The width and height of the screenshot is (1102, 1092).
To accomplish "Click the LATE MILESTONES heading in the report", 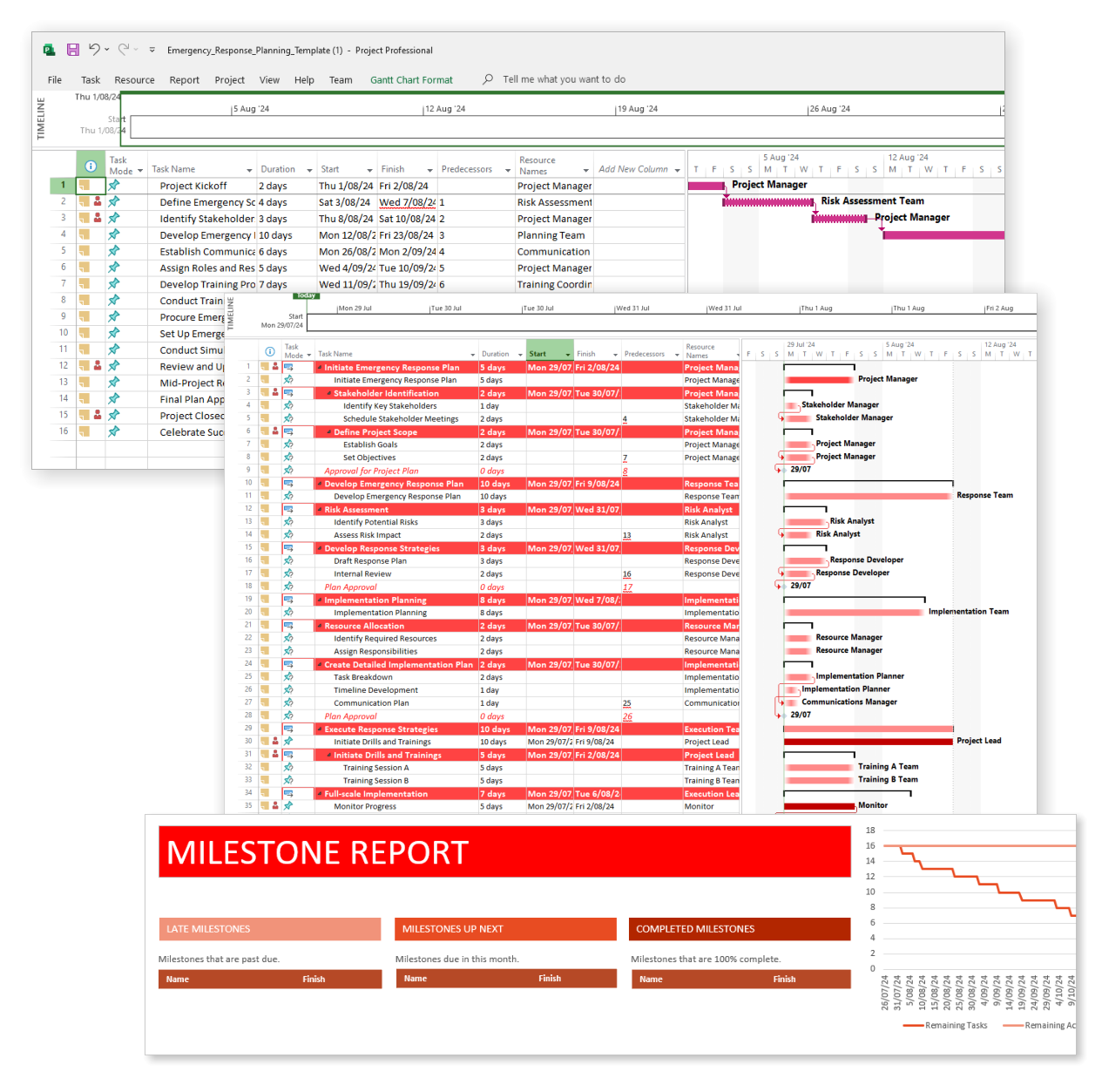I will (208, 929).
